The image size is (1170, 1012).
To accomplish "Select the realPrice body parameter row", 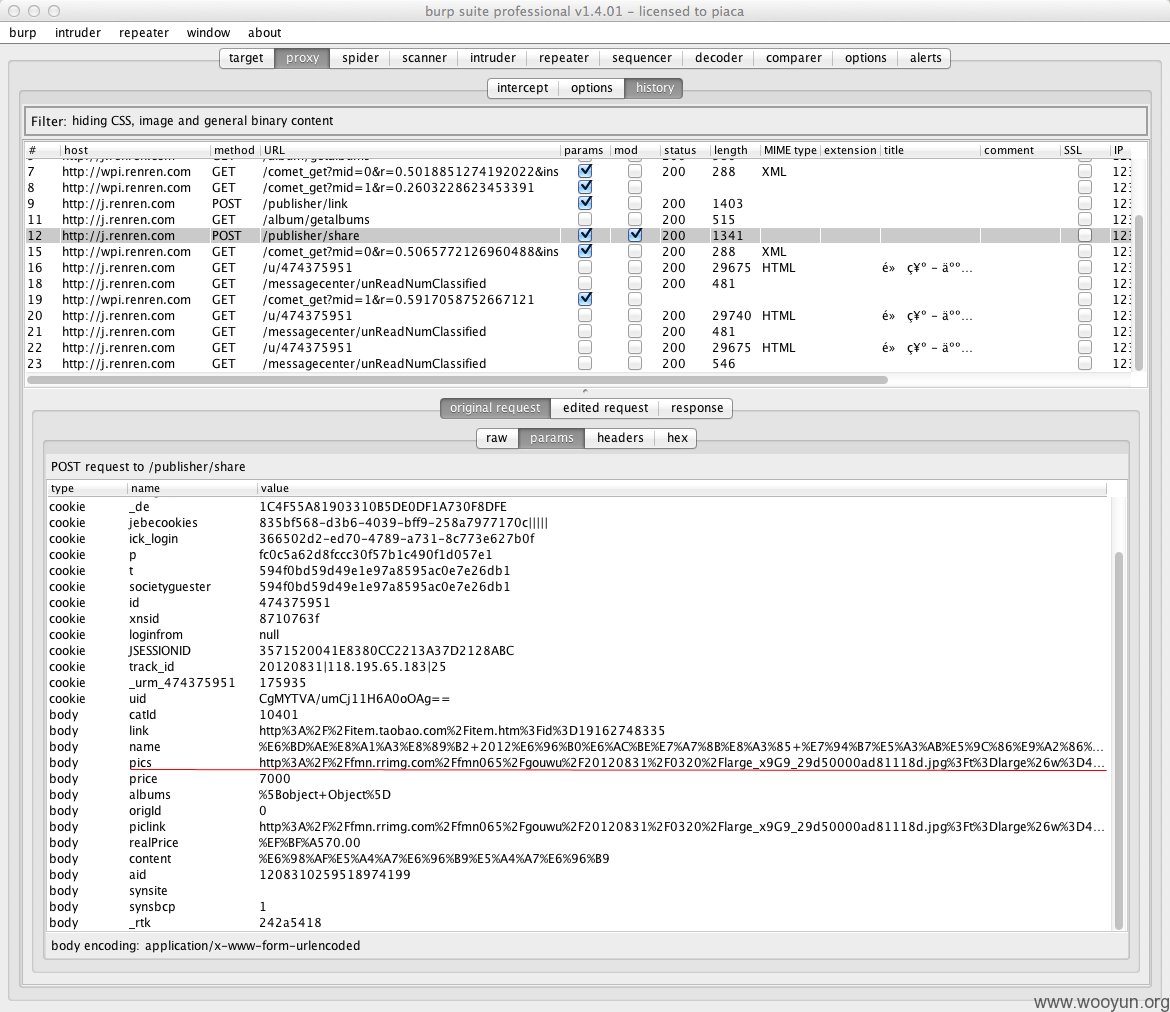I will (577, 843).
